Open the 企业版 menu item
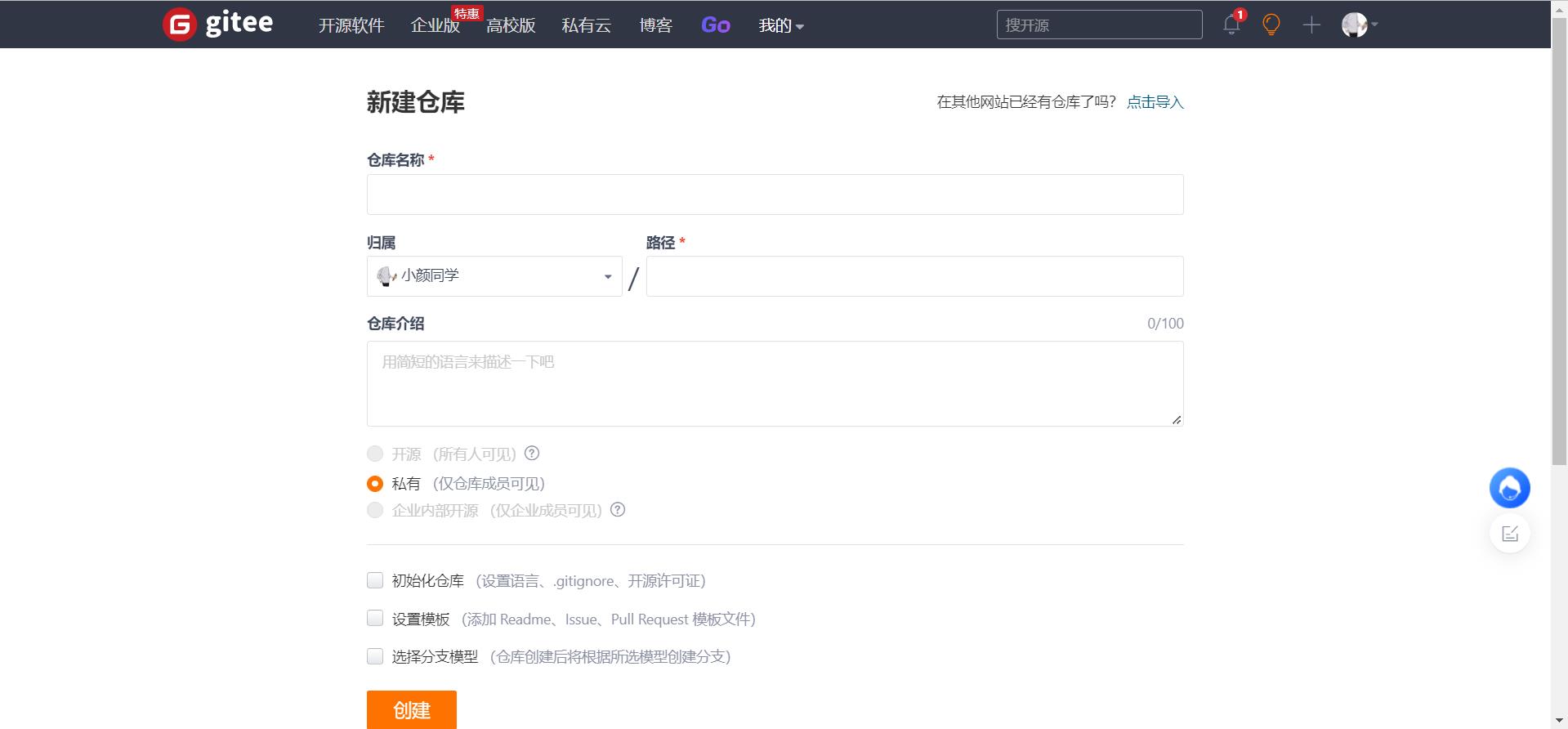This screenshot has height=729, width=1568. pyautogui.click(x=436, y=25)
